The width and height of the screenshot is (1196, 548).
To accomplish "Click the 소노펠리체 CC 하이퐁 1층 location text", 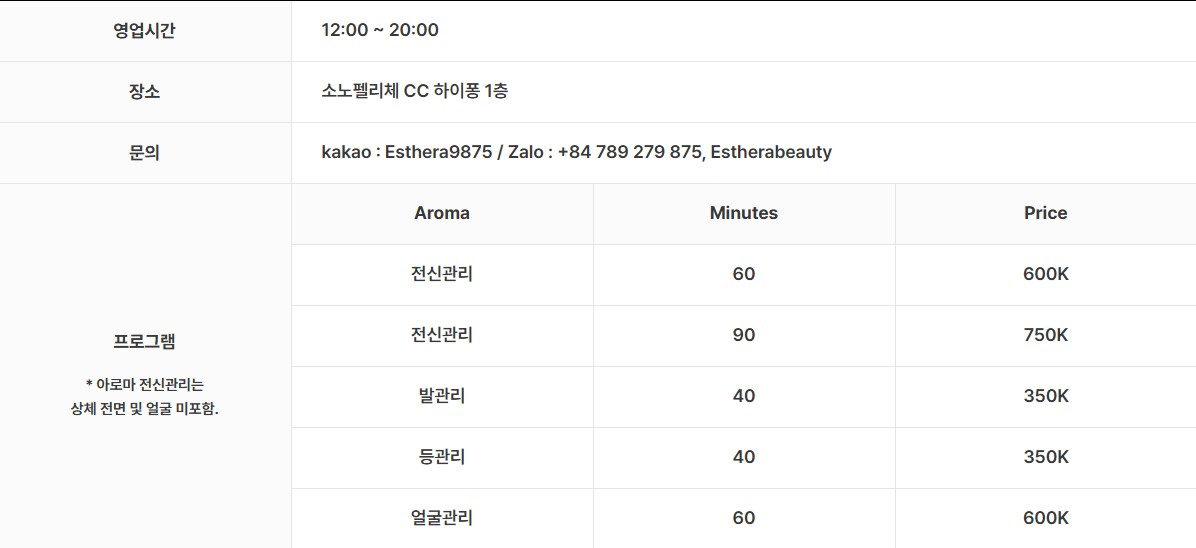I will click(x=414, y=92).
